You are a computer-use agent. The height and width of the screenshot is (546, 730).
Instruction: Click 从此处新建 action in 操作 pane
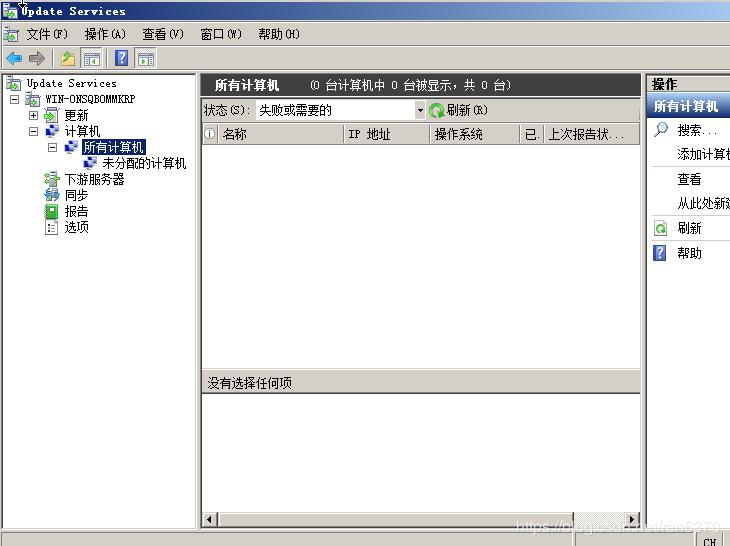[x=703, y=203]
